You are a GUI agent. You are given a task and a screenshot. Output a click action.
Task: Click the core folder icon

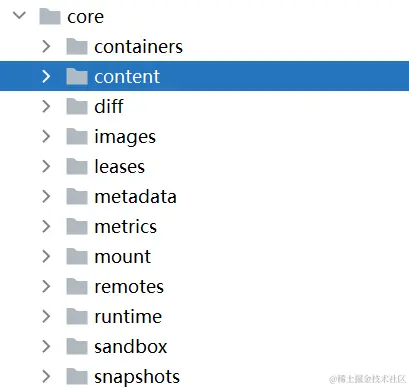click(x=50, y=16)
